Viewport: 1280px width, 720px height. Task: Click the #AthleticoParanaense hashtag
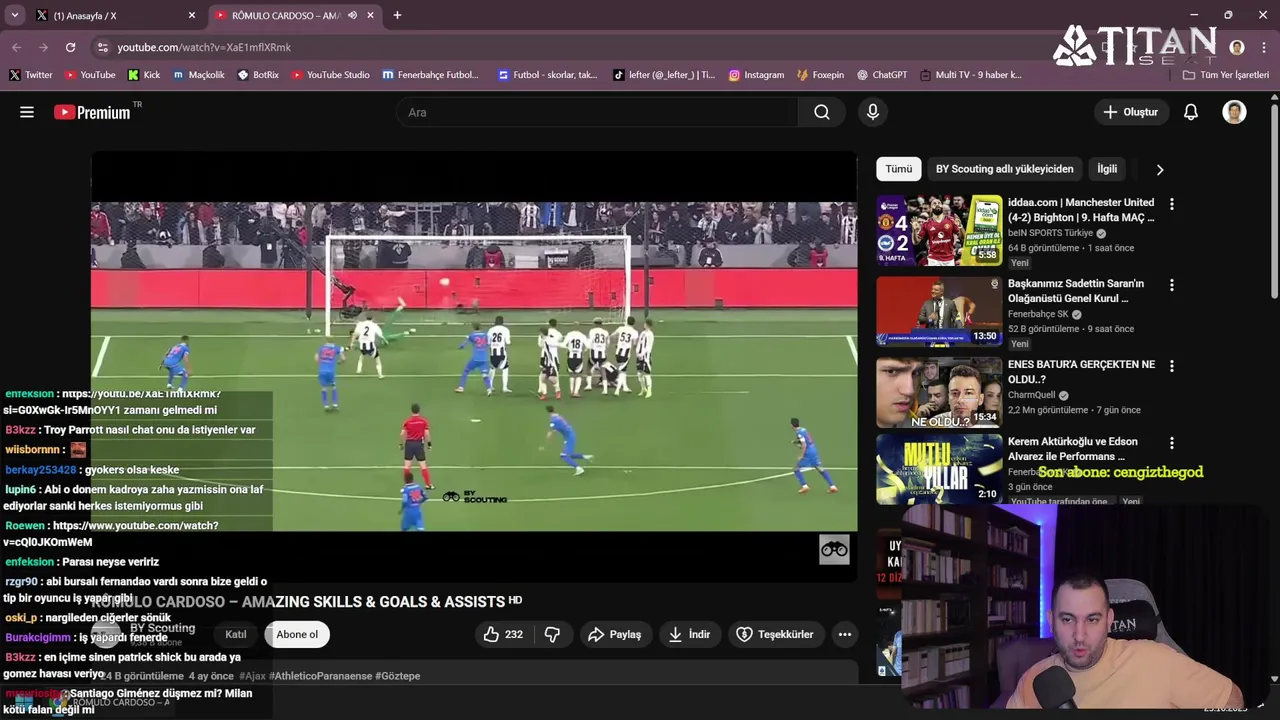click(x=320, y=676)
